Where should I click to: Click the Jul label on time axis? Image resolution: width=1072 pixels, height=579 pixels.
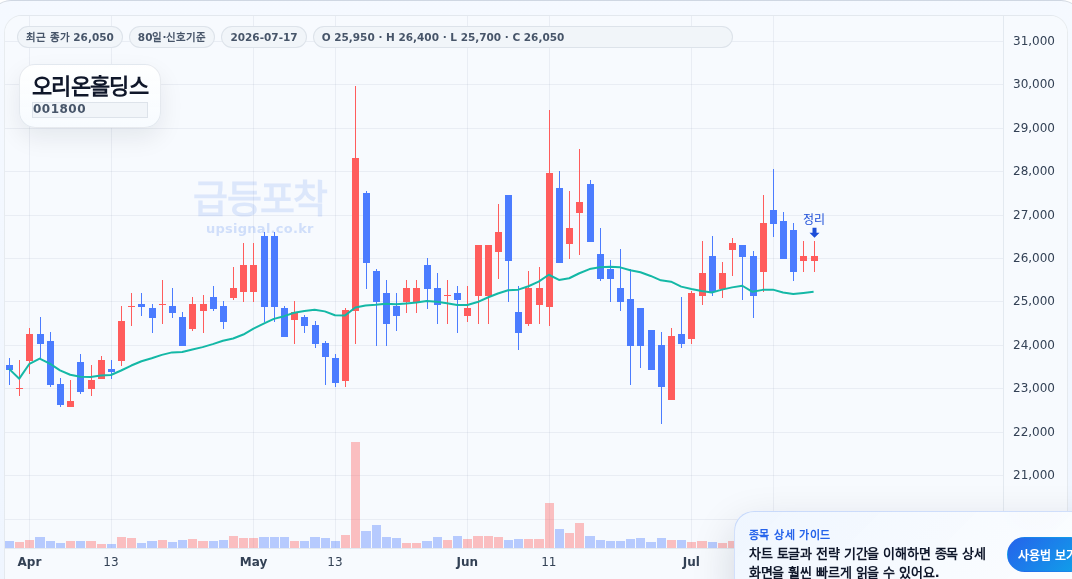pos(691,562)
